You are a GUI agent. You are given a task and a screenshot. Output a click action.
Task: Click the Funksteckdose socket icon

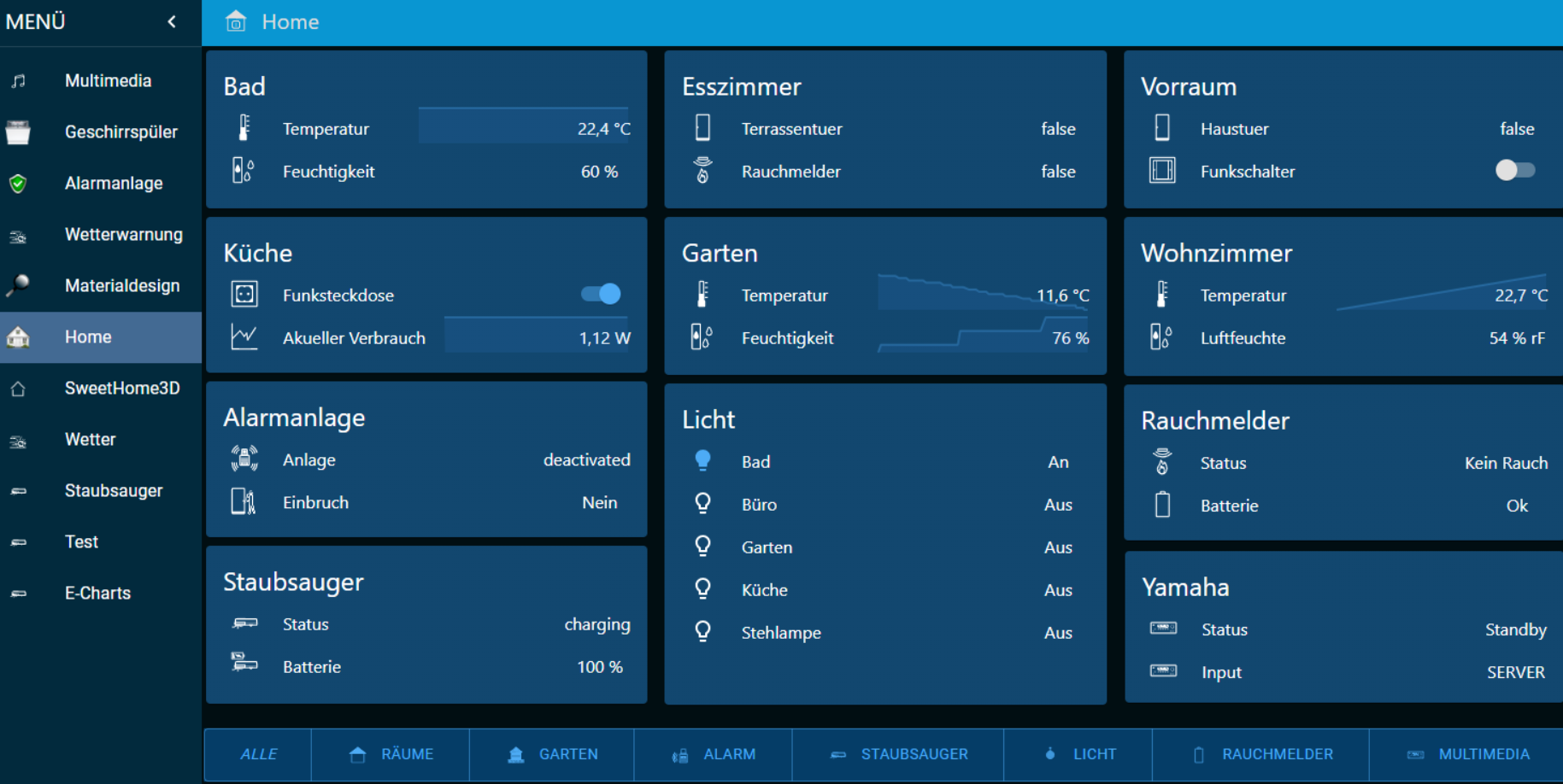tap(244, 295)
